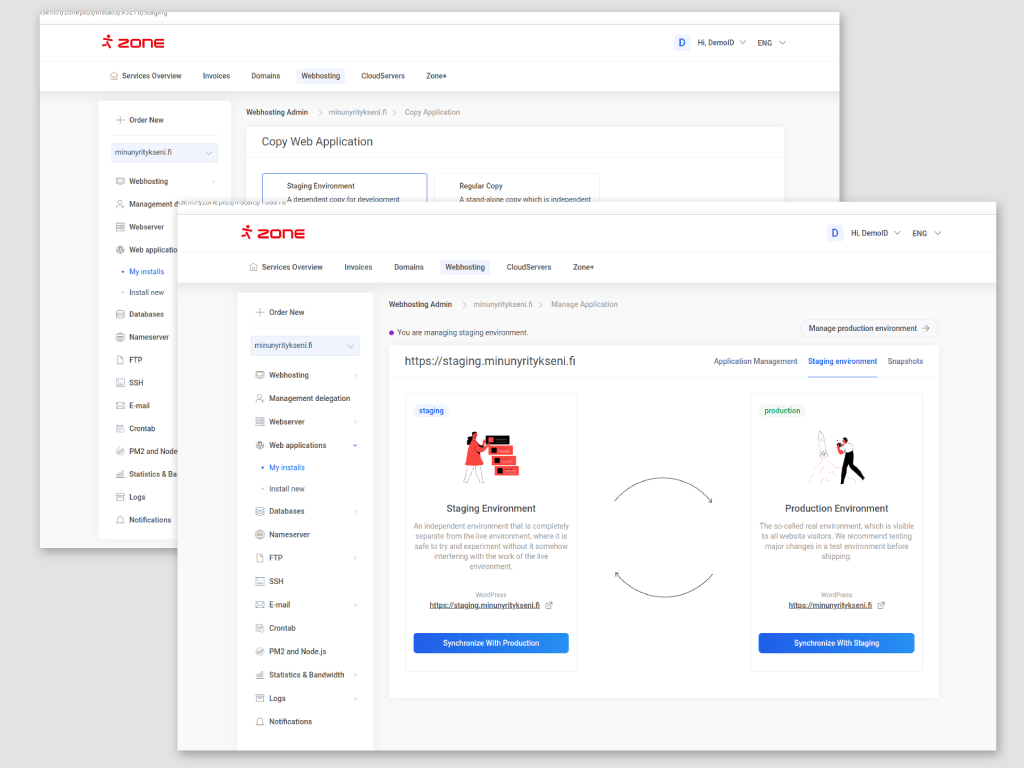The image size is (1024, 768).
Task: Open the ENG language dropdown in front window
Action: pyautogui.click(x=926, y=233)
